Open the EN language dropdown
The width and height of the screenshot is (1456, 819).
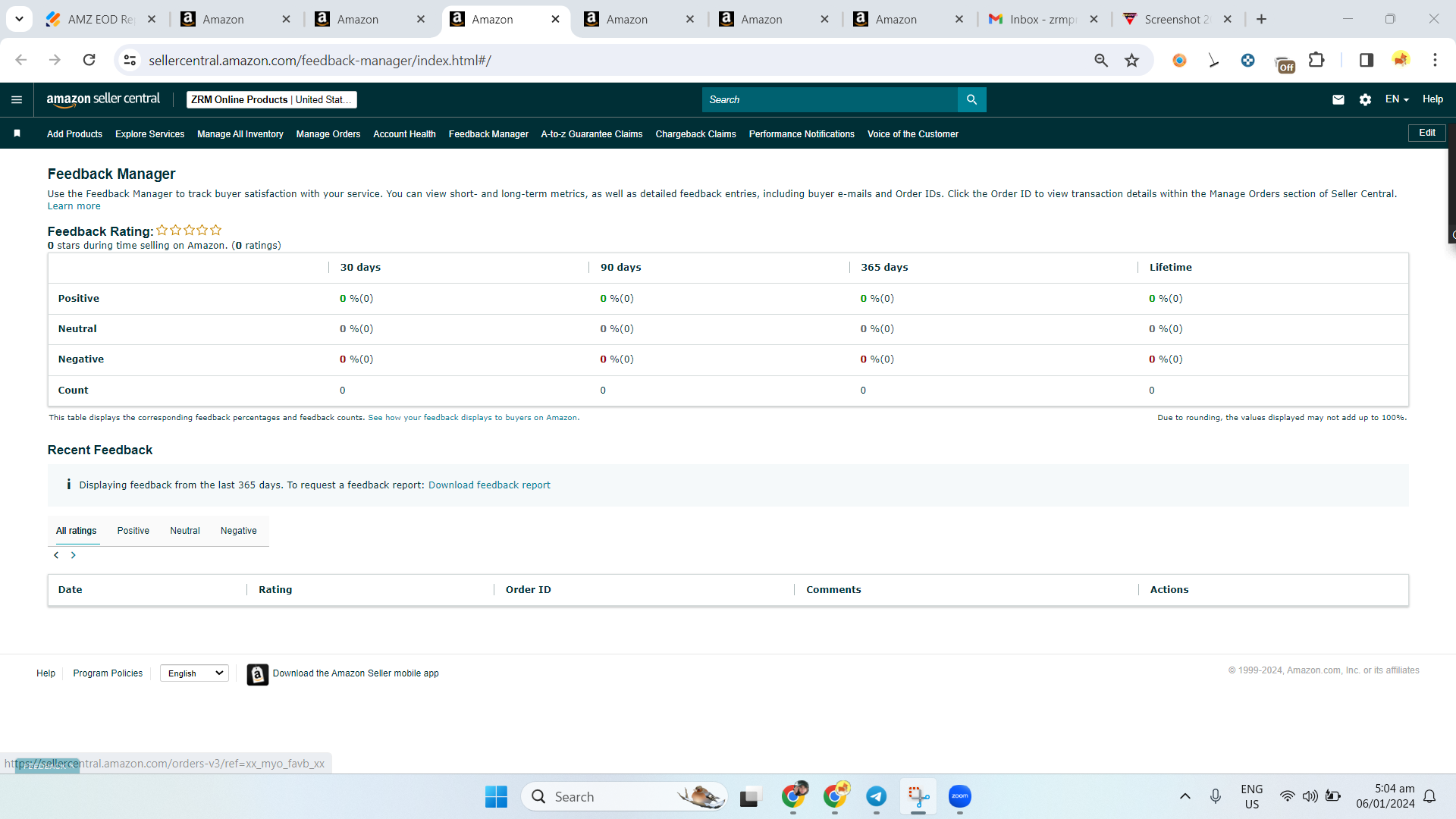point(1397,99)
